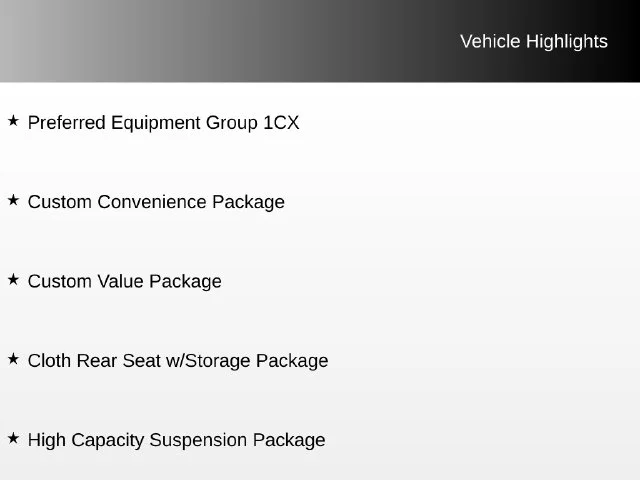Click the word "Equipment" in the first highlight
This screenshot has height=480, width=640.
pos(156,123)
